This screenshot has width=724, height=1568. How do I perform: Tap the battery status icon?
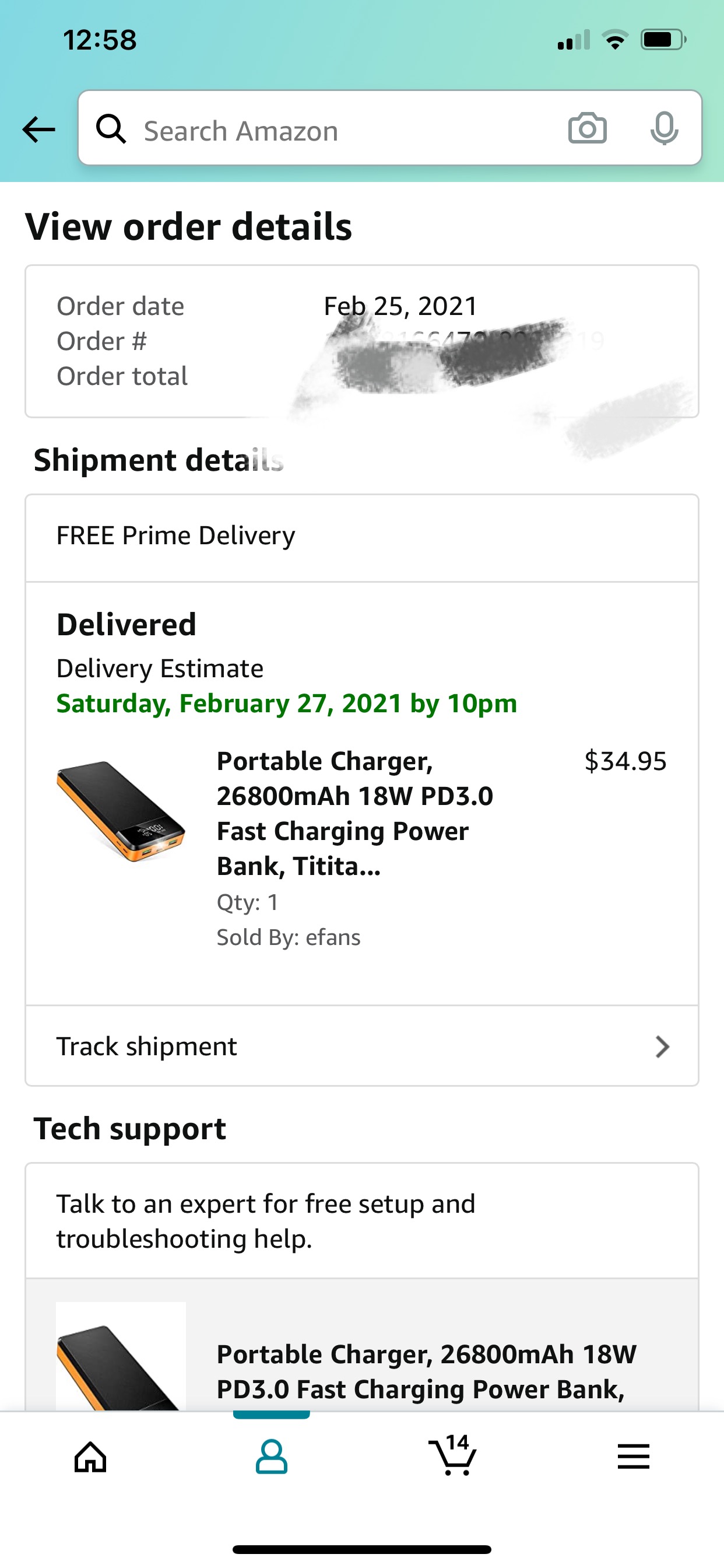tap(663, 40)
